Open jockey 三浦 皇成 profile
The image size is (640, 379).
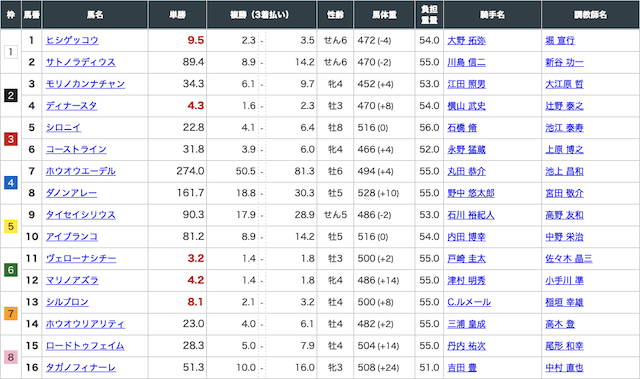pyautogui.click(x=467, y=324)
